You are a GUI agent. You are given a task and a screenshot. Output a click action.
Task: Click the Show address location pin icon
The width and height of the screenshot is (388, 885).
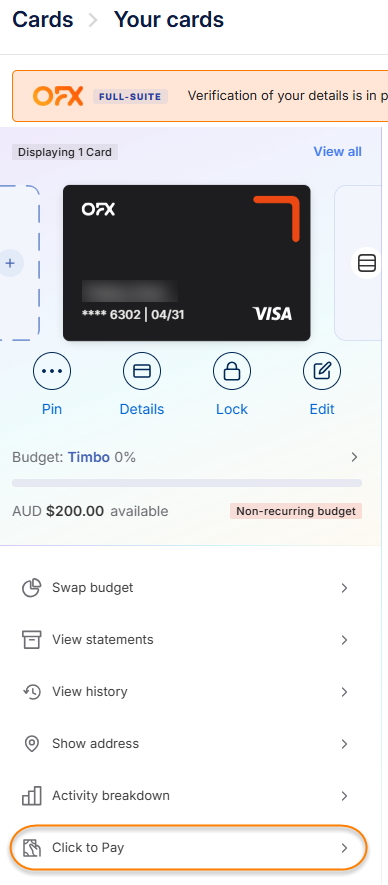click(32, 743)
